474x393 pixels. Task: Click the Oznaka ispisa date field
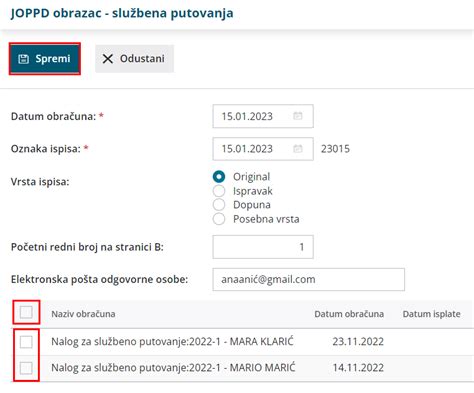[x=263, y=149]
